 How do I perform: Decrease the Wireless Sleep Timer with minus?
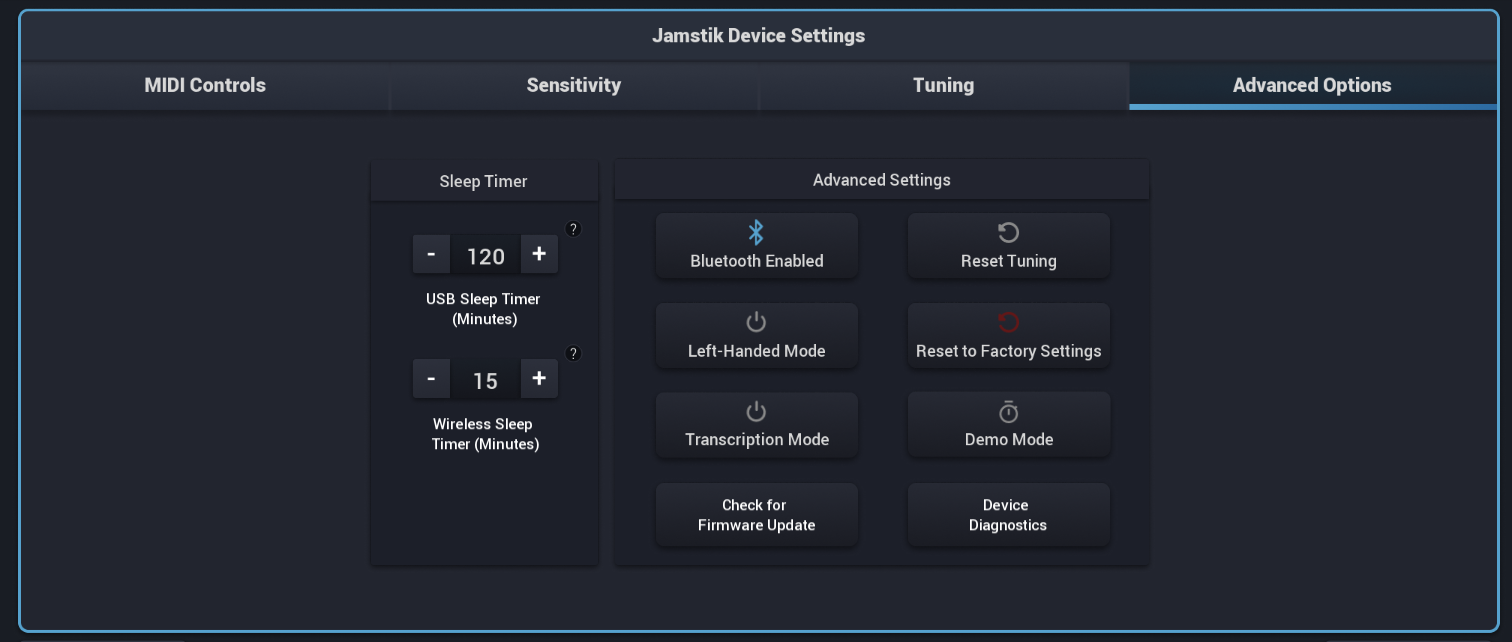431,379
